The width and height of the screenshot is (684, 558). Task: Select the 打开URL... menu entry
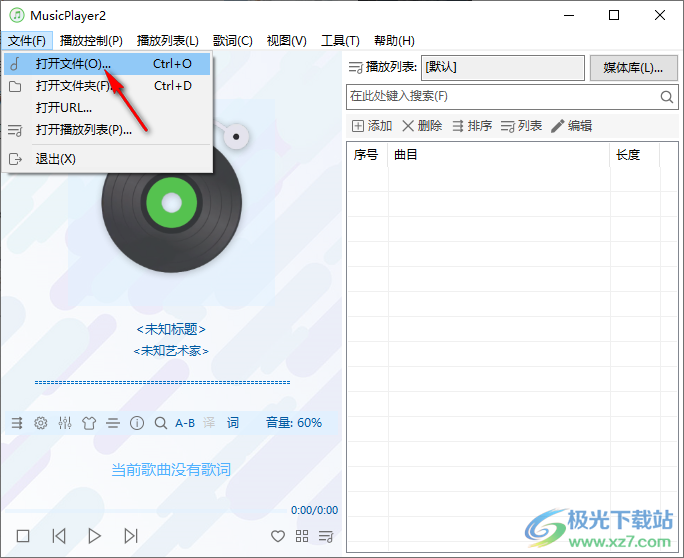pos(107,108)
